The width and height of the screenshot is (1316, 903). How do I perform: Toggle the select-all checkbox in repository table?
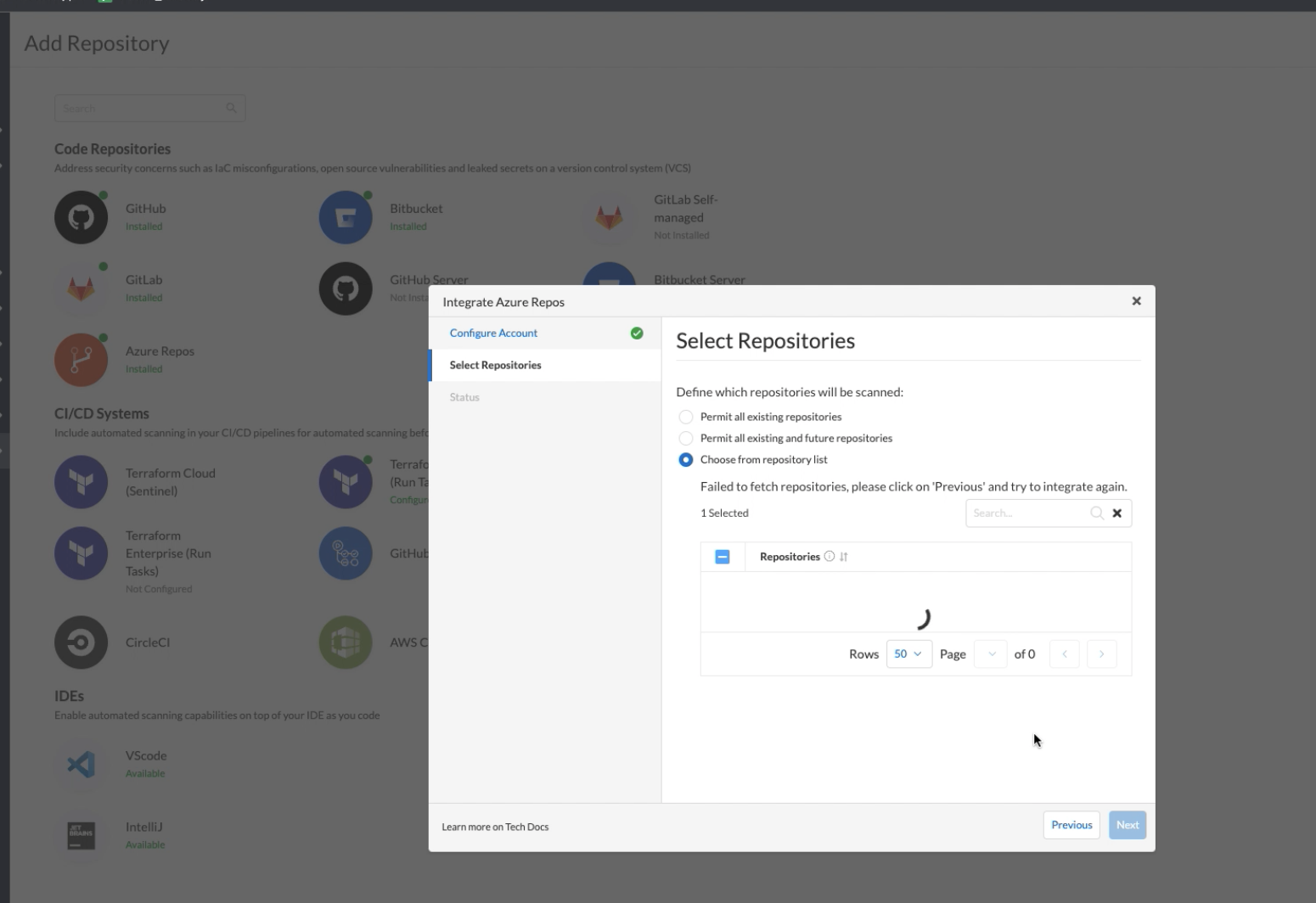[x=723, y=556]
